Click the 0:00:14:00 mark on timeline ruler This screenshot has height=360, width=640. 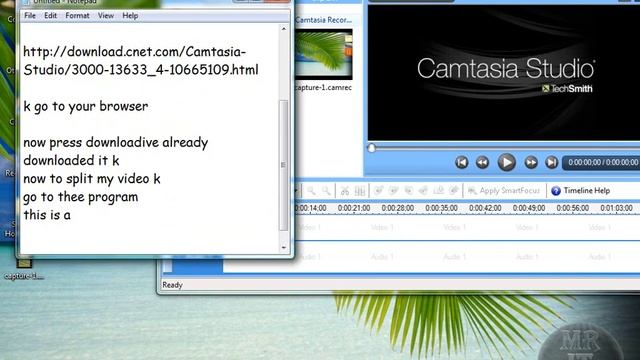tap(311, 208)
